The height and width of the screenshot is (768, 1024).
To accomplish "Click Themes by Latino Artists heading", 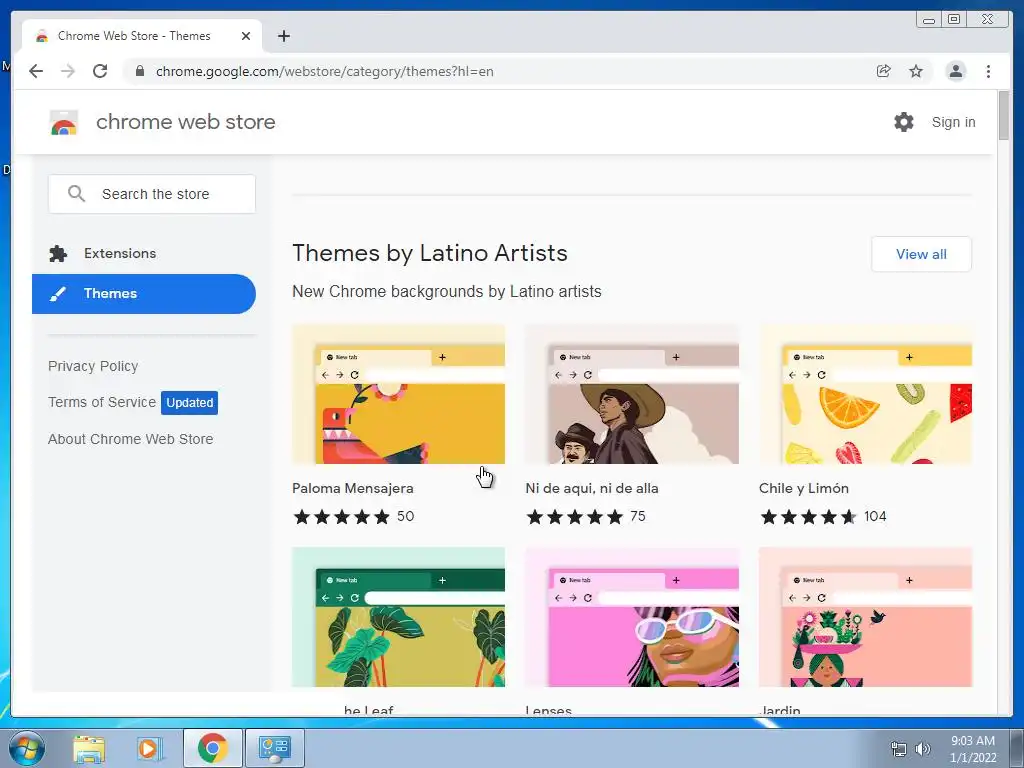I will pyautogui.click(x=430, y=253).
